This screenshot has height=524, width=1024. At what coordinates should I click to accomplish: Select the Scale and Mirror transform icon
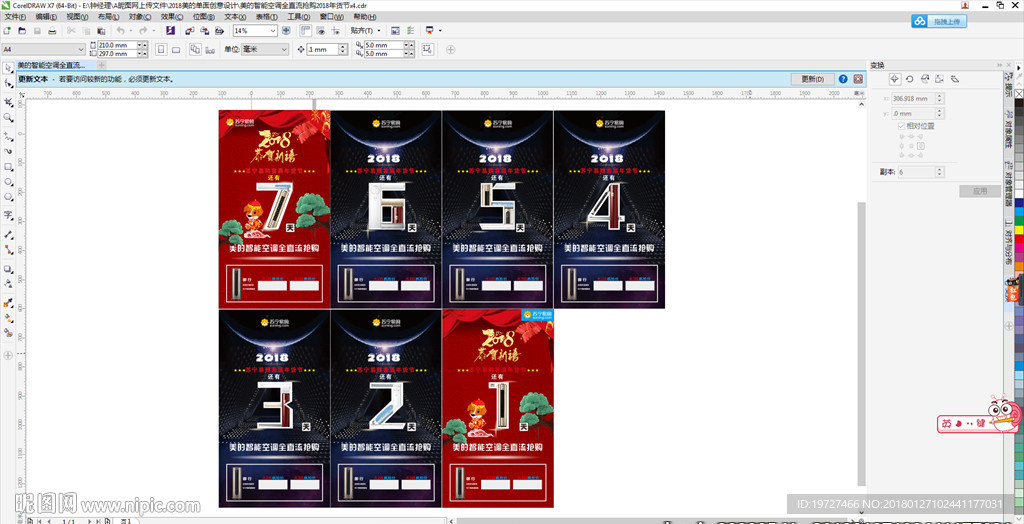point(925,78)
